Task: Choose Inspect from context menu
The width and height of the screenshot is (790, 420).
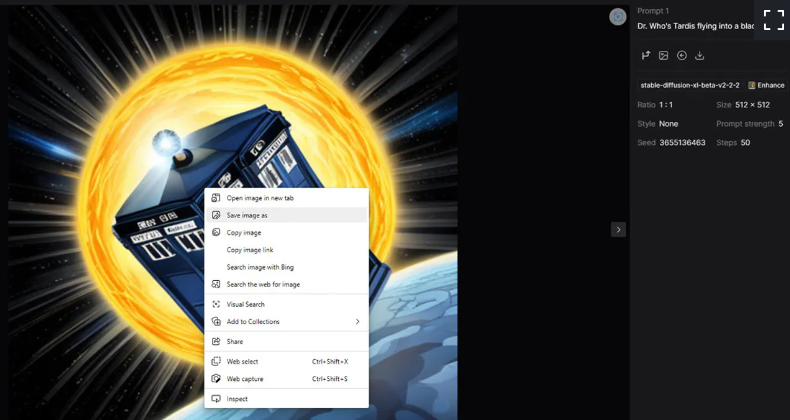Action: 286,399
